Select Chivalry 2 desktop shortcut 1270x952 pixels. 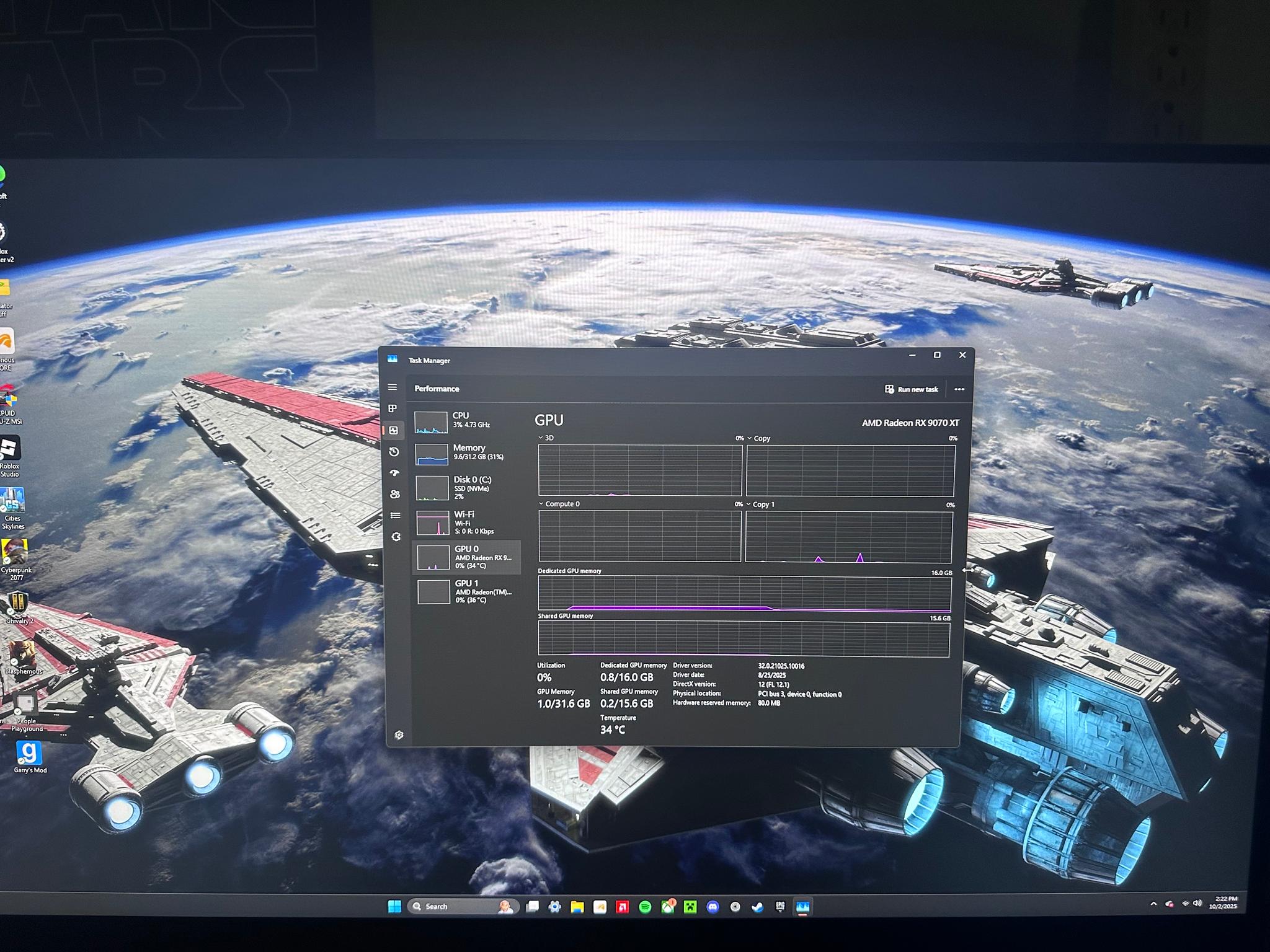point(19,607)
